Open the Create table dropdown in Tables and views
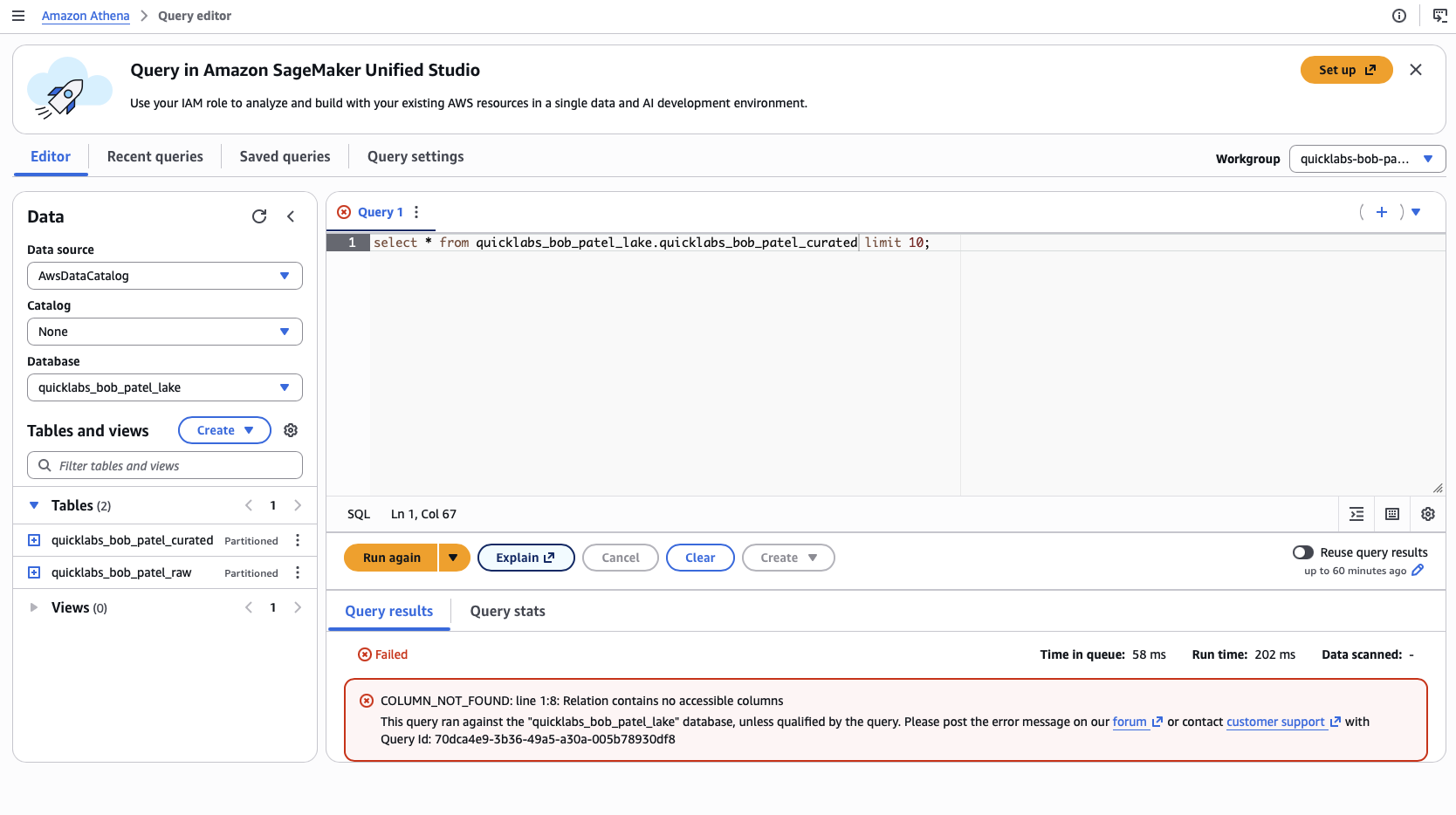The width and height of the screenshot is (1456, 815). point(224,430)
